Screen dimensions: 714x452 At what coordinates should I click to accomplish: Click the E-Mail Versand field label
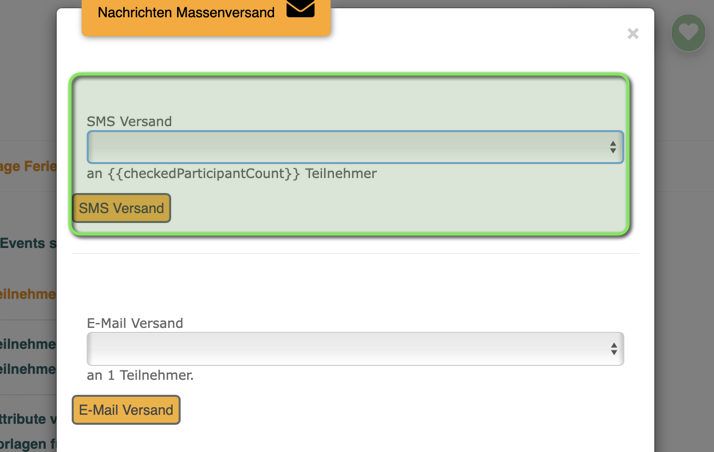[135, 323]
